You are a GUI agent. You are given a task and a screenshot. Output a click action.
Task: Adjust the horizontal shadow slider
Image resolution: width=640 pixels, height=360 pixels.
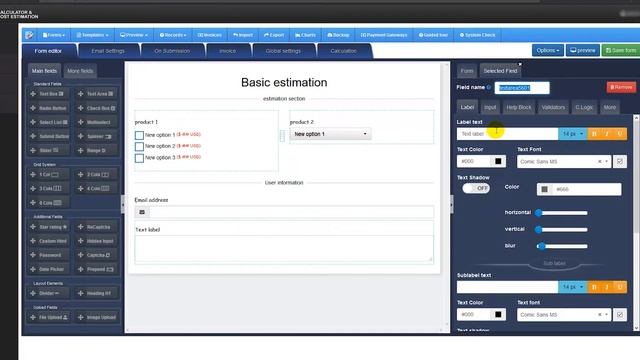point(562,213)
